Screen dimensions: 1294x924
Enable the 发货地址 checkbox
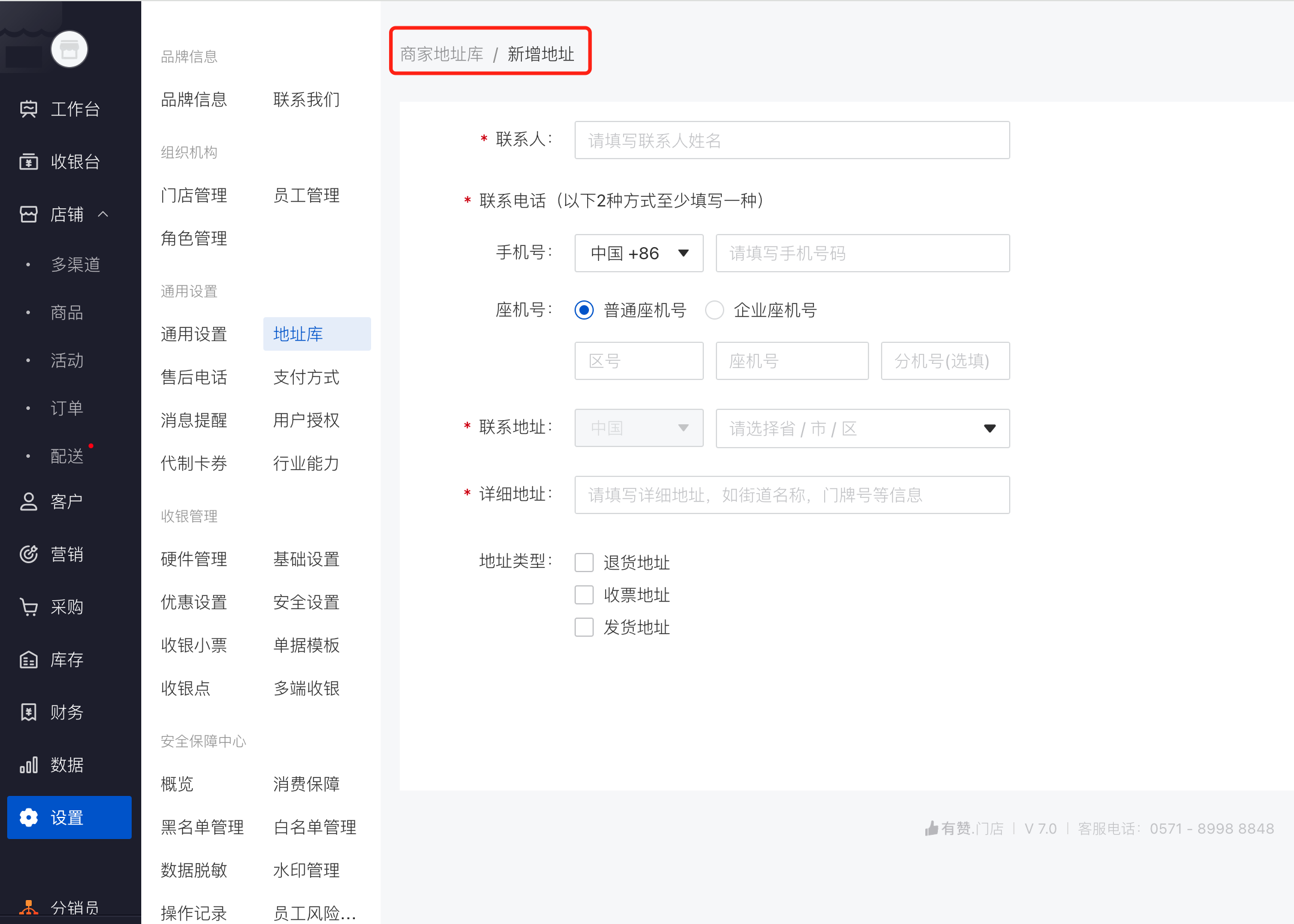584,627
